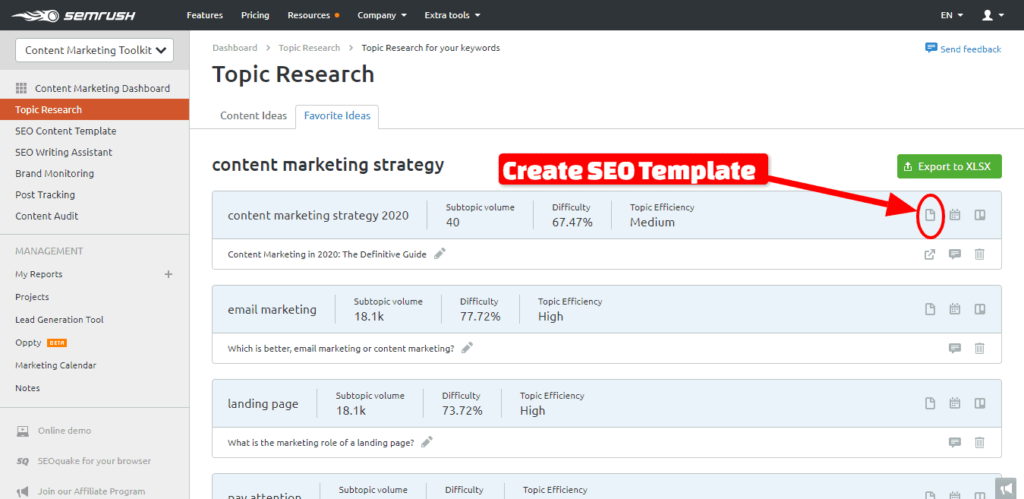
Task: Open Notes in sidebar
Action: point(27,388)
